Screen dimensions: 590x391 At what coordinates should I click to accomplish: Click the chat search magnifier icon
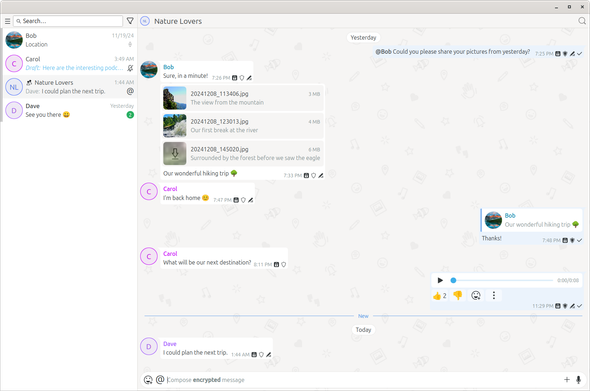(x=582, y=21)
